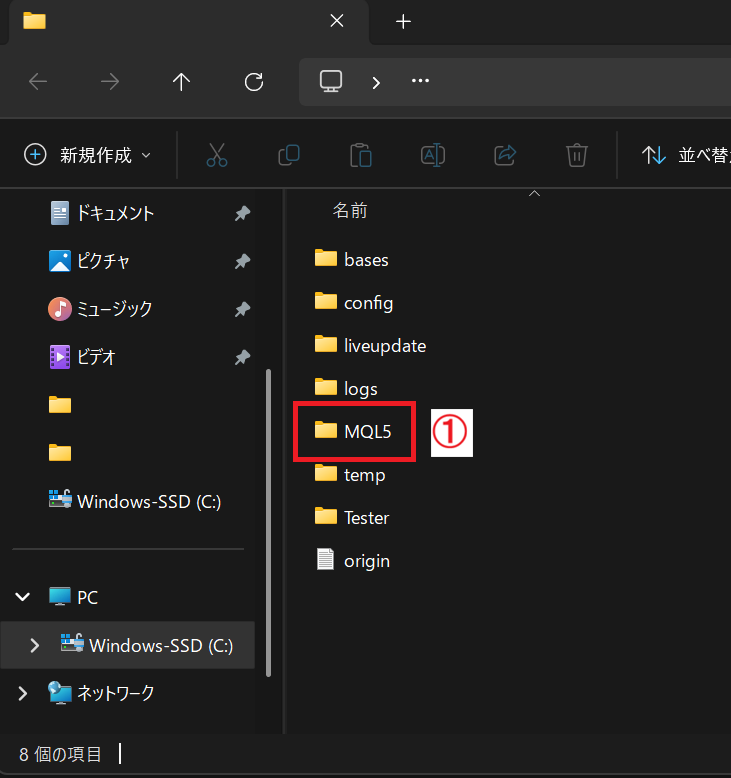Expand the ネットワーク tree node
731x778 pixels.
[22, 693]
